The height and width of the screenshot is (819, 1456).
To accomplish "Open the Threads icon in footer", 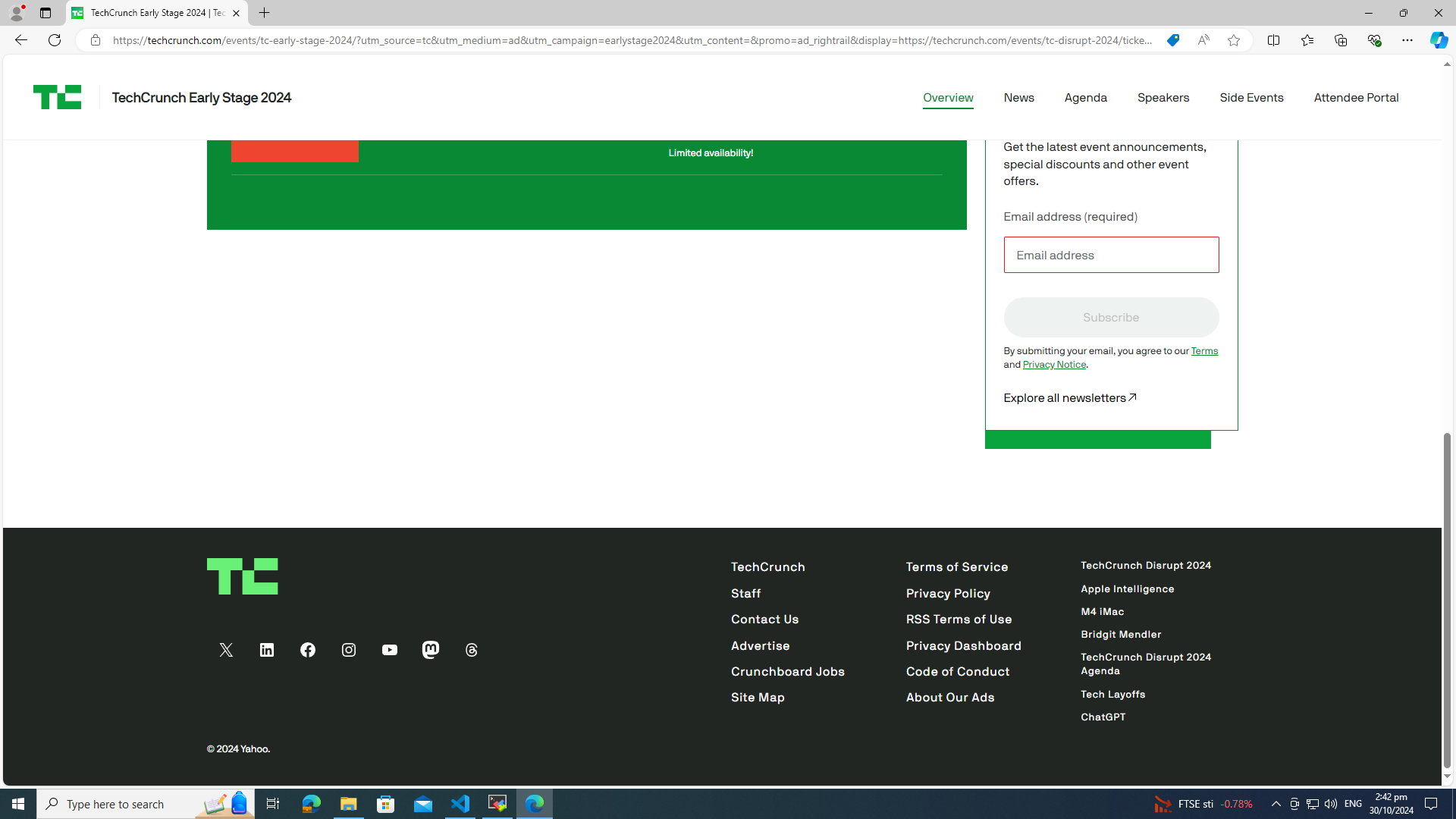I will click(x=472, y=650).
